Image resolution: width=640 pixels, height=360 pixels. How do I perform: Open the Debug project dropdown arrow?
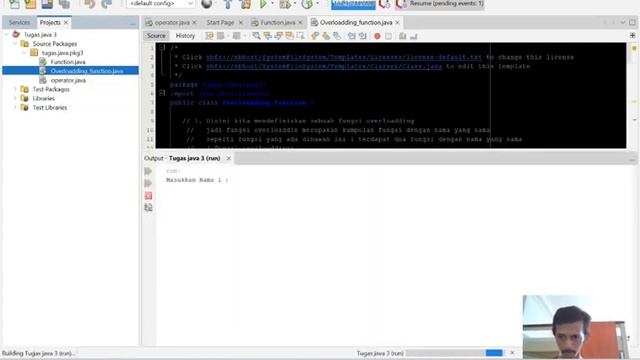[x=295, y=4]
